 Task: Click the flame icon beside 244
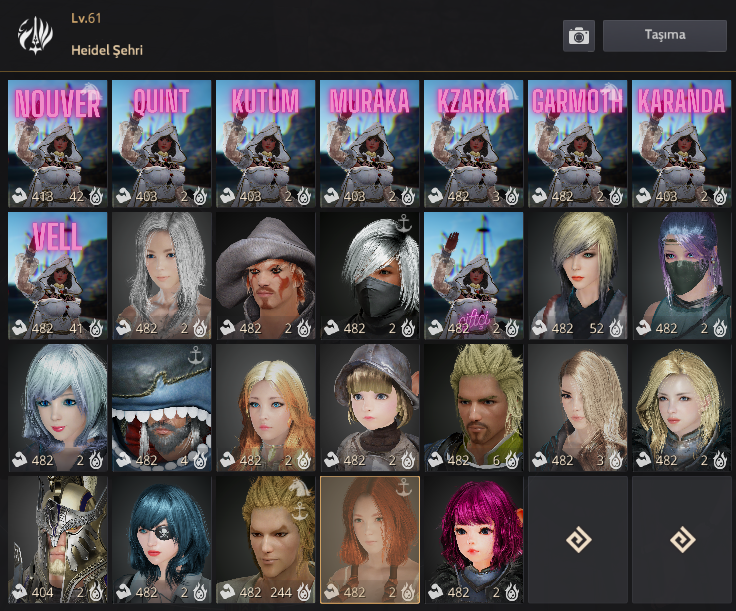[304, 592]
